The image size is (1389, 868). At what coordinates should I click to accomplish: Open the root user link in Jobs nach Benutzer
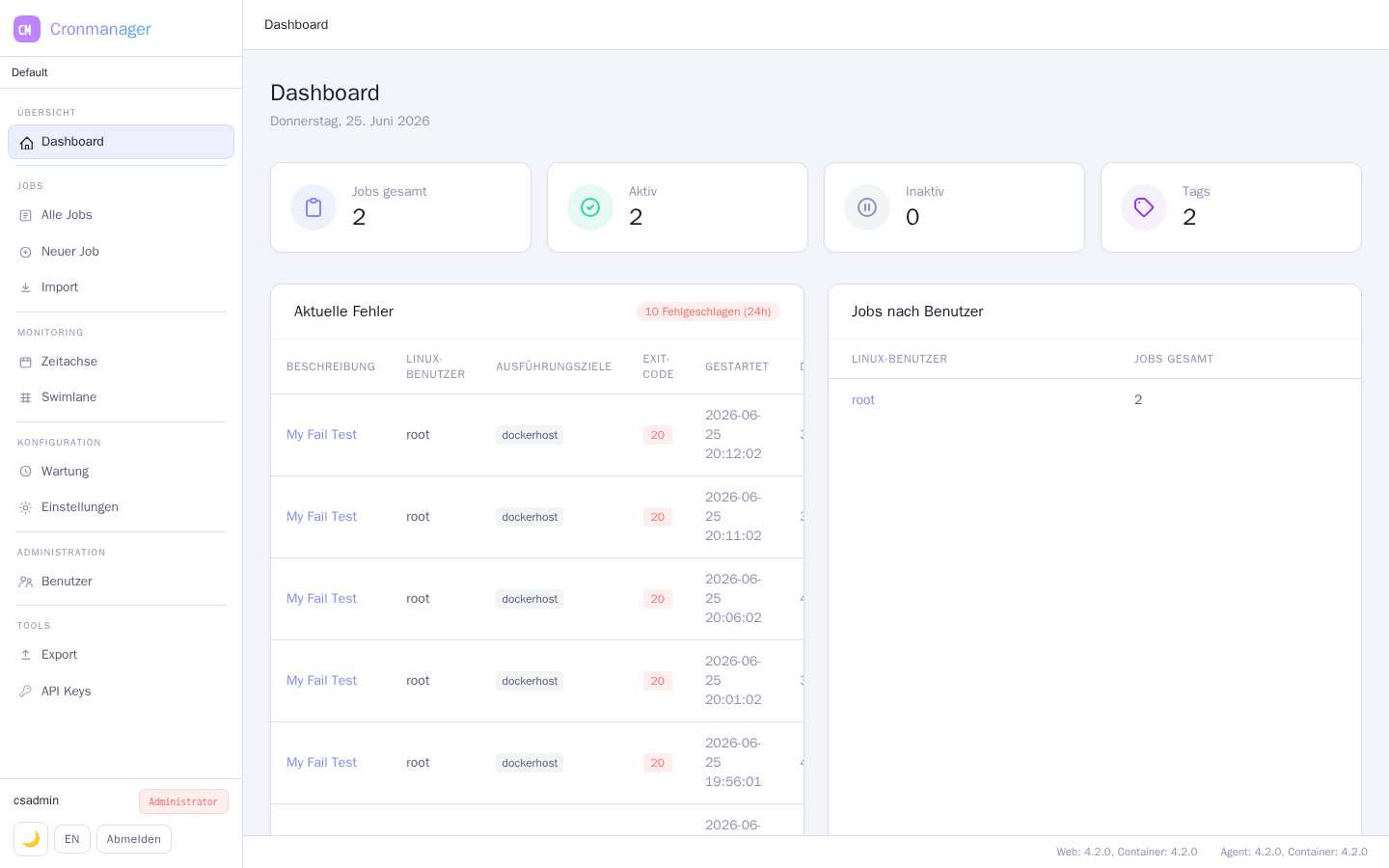click(863, 400)
